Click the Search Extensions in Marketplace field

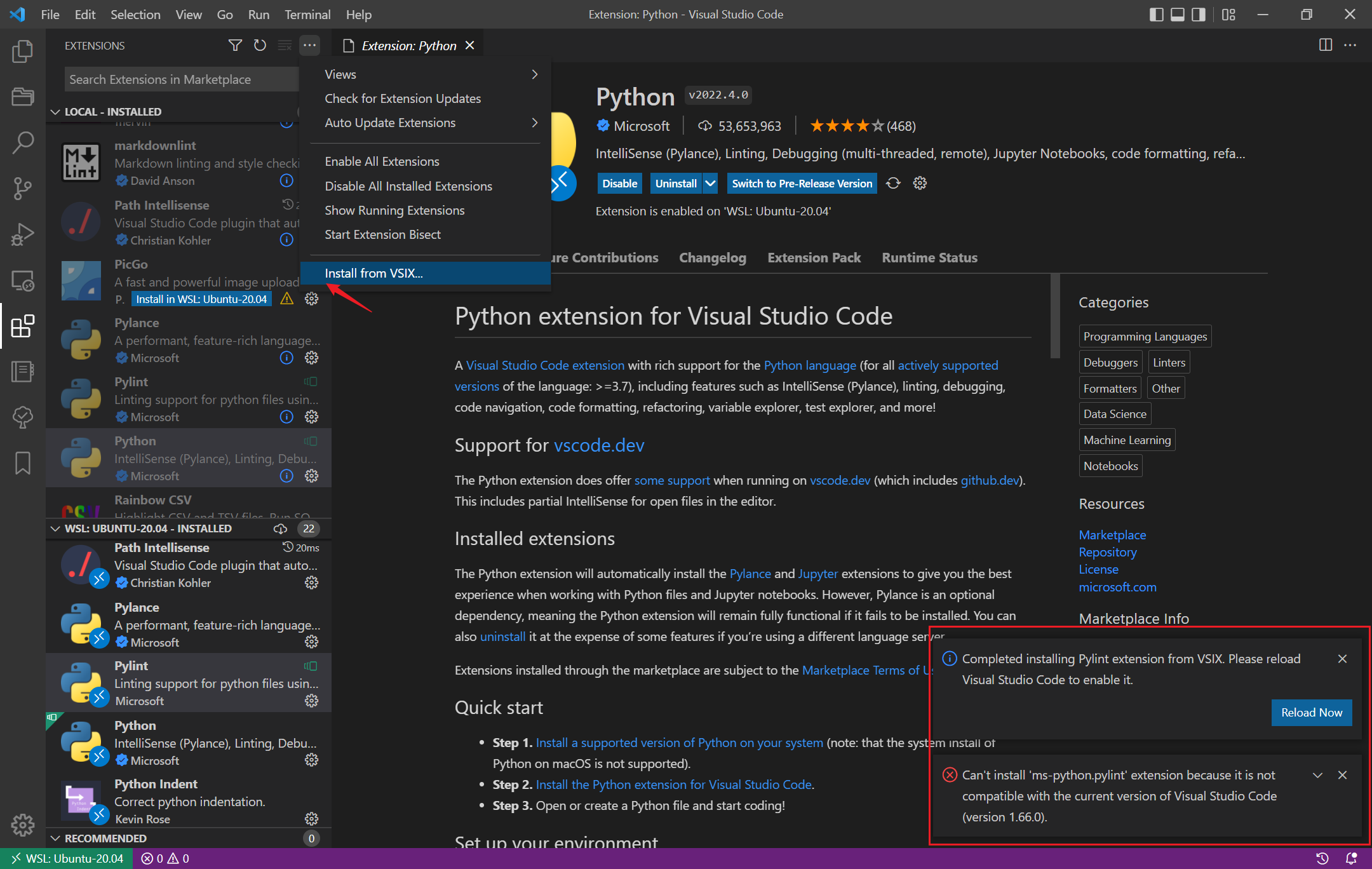point(181,79)
